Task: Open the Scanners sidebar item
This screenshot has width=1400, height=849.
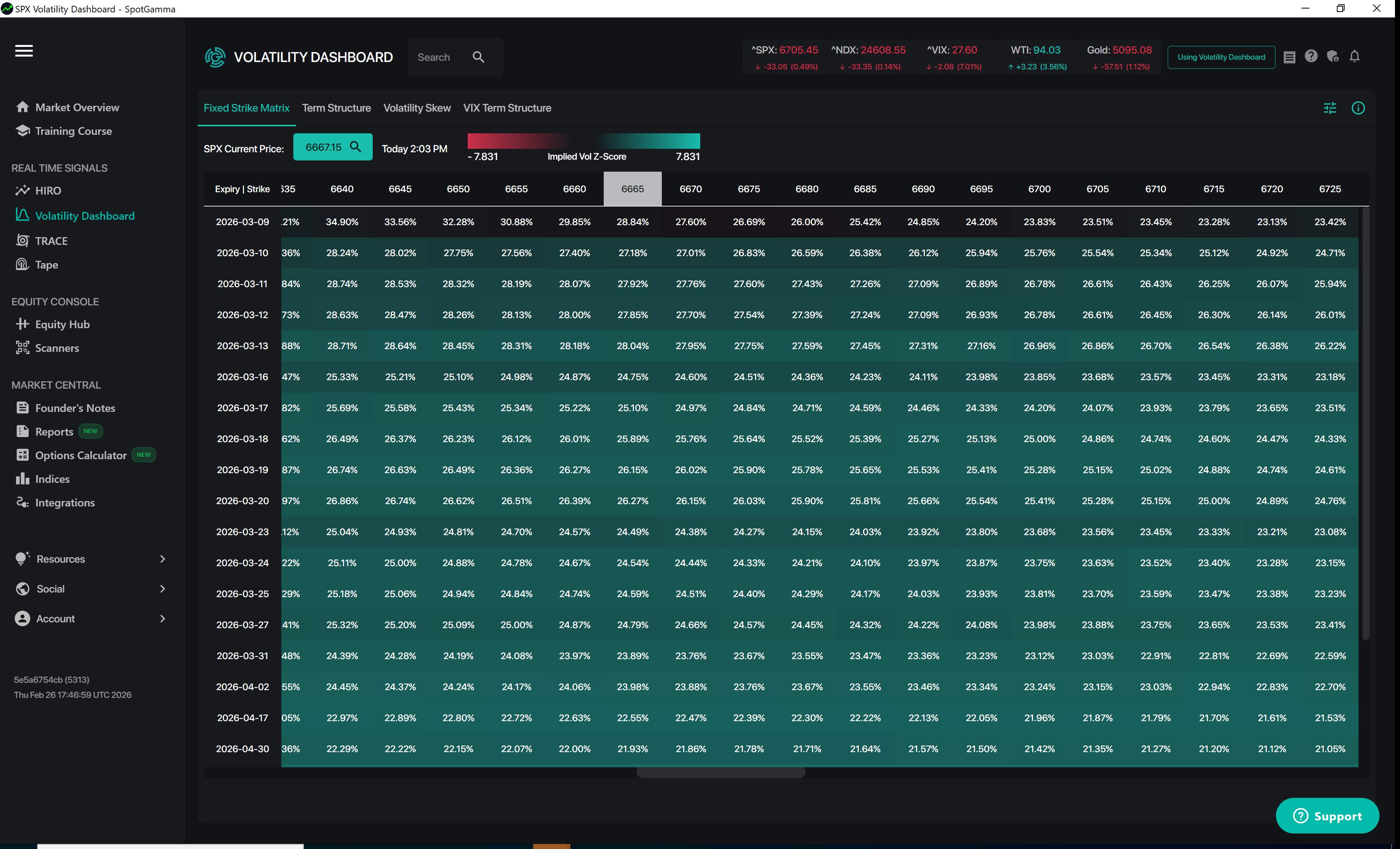Action: click(57, 348)
